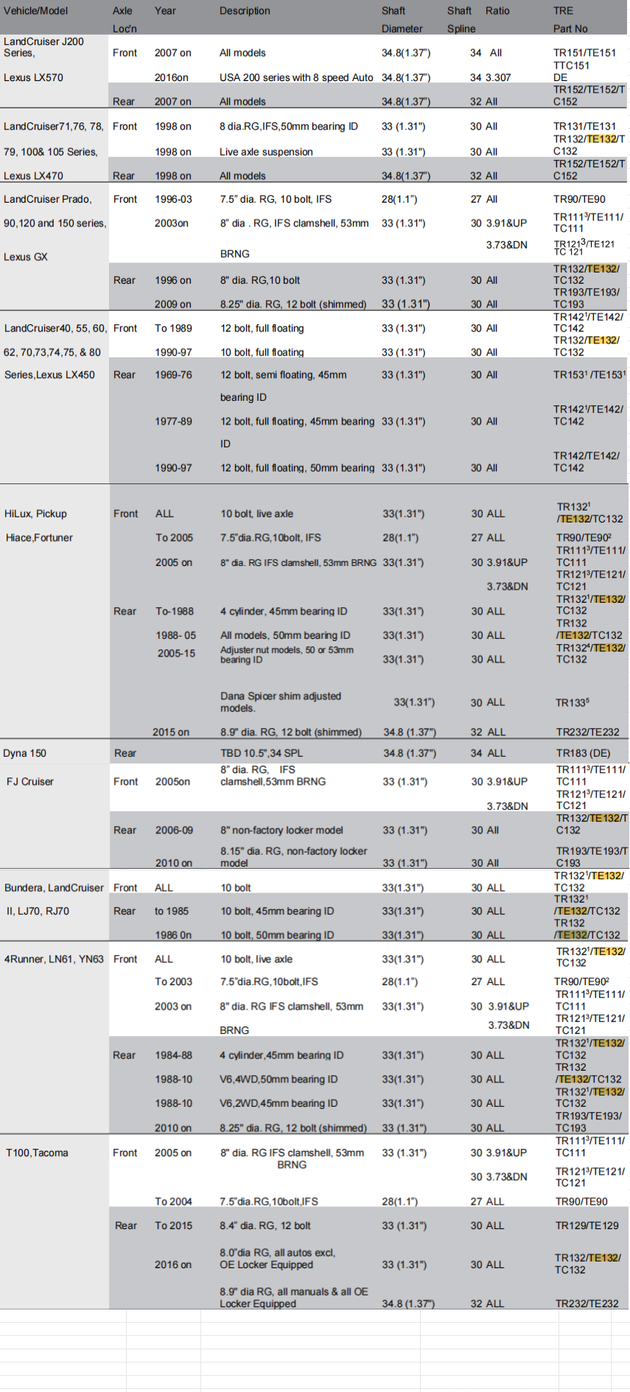630x1392 pixels.
Task: Select the Description column header cell
Action: [x=245, y=11]
